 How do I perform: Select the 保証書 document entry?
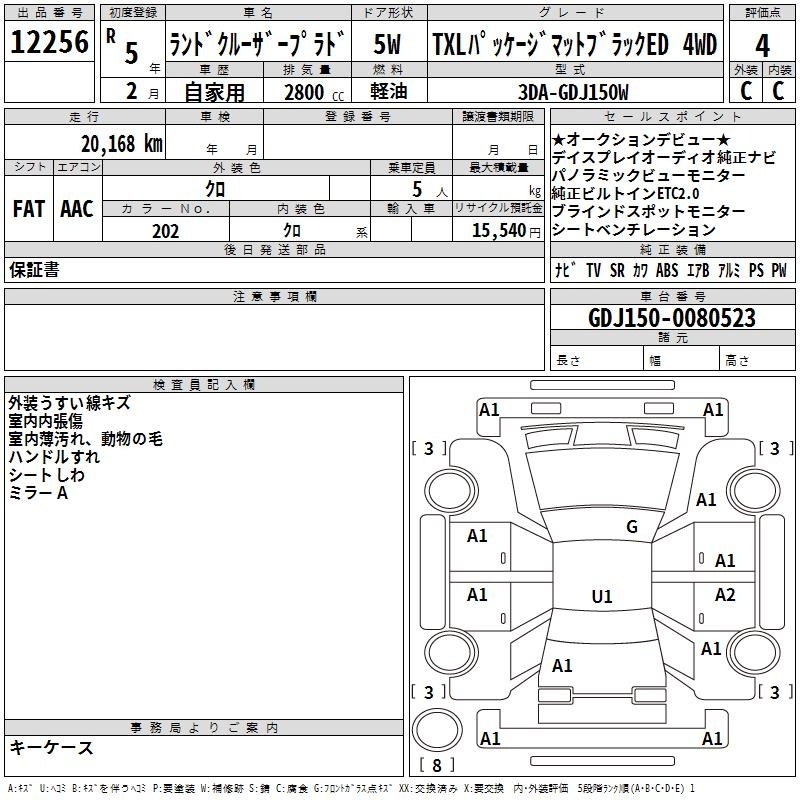point(34,270)
